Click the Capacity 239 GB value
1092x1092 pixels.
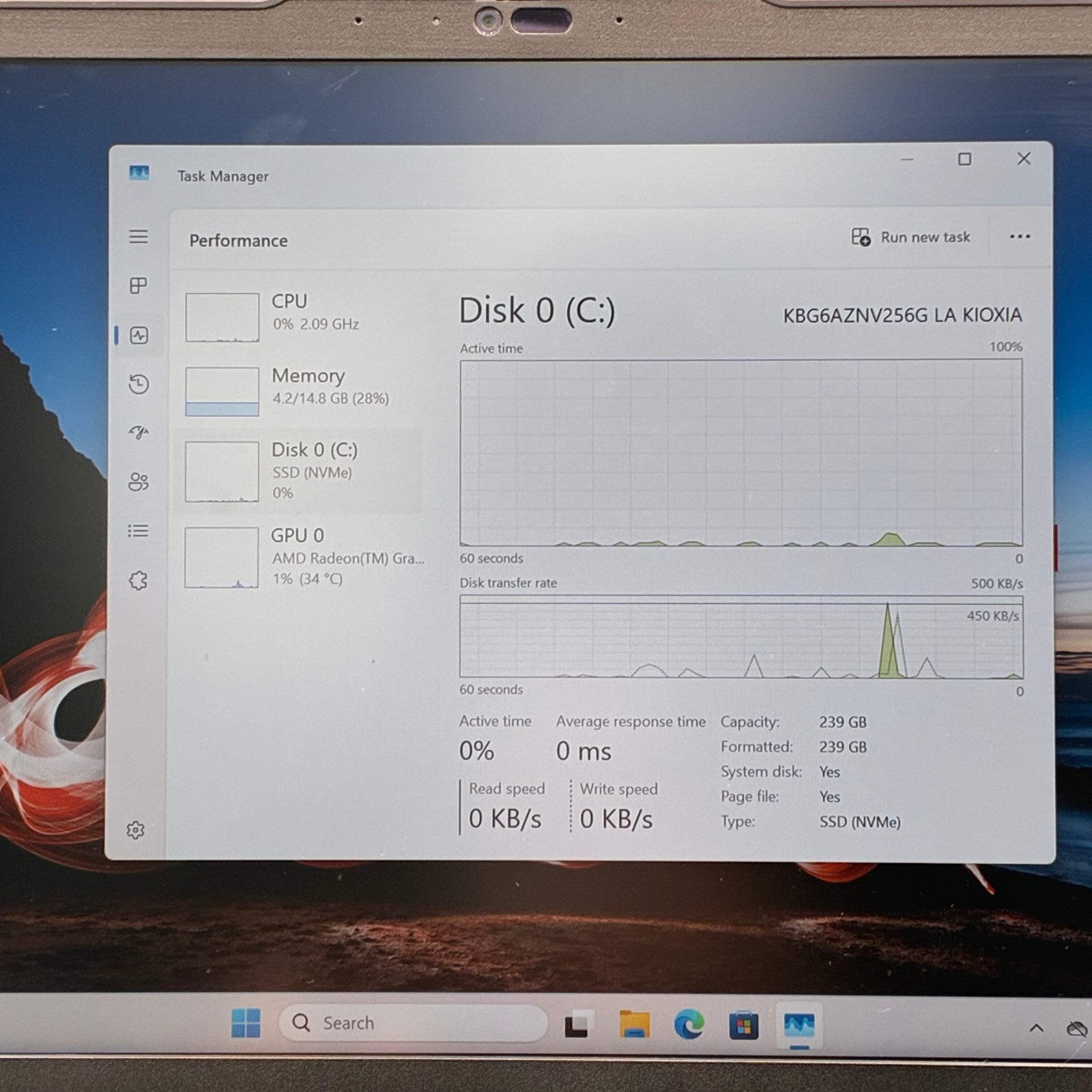(x=843, y=722)
